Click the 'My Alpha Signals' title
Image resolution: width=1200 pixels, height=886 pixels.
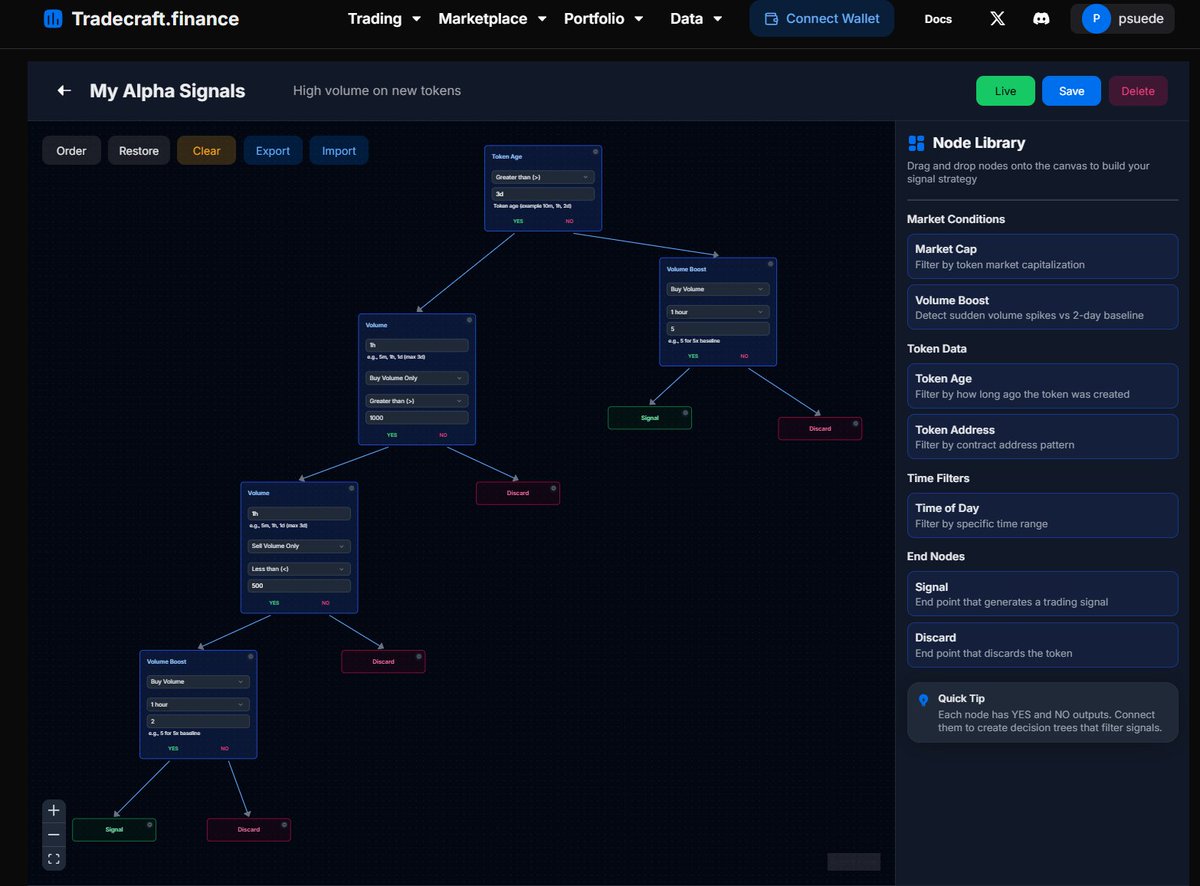click(167, 91)
